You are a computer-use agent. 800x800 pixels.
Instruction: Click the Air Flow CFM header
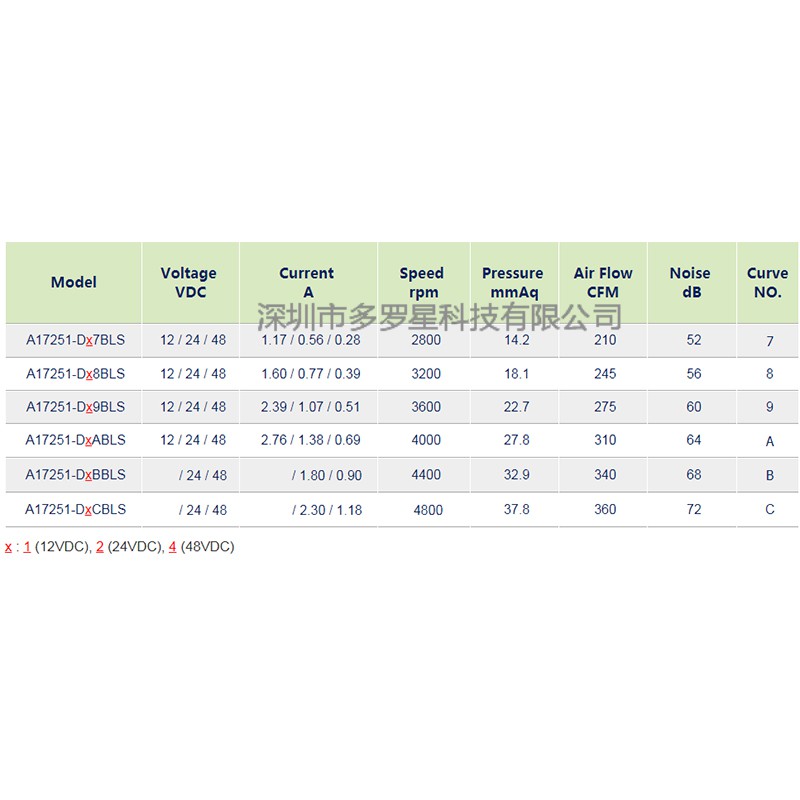(x=603, y=282)
